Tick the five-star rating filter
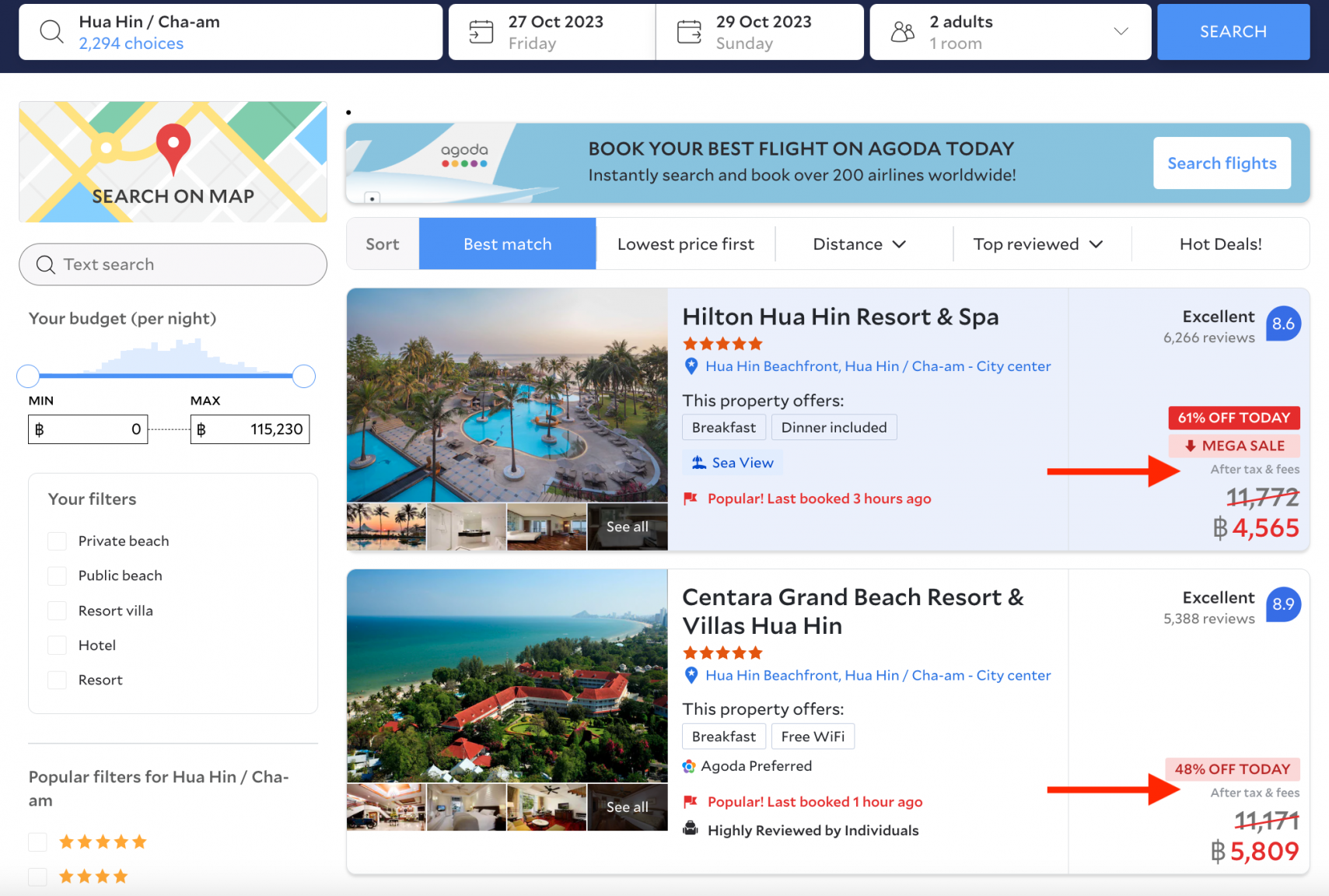1329x896 pixels. pyautogui.click(x=38, y=842)
